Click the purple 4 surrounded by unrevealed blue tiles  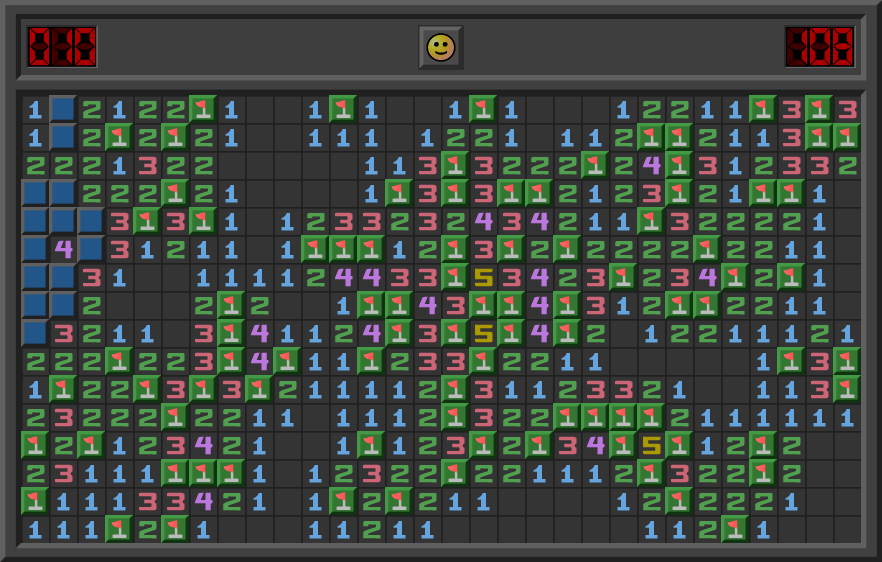63,249
